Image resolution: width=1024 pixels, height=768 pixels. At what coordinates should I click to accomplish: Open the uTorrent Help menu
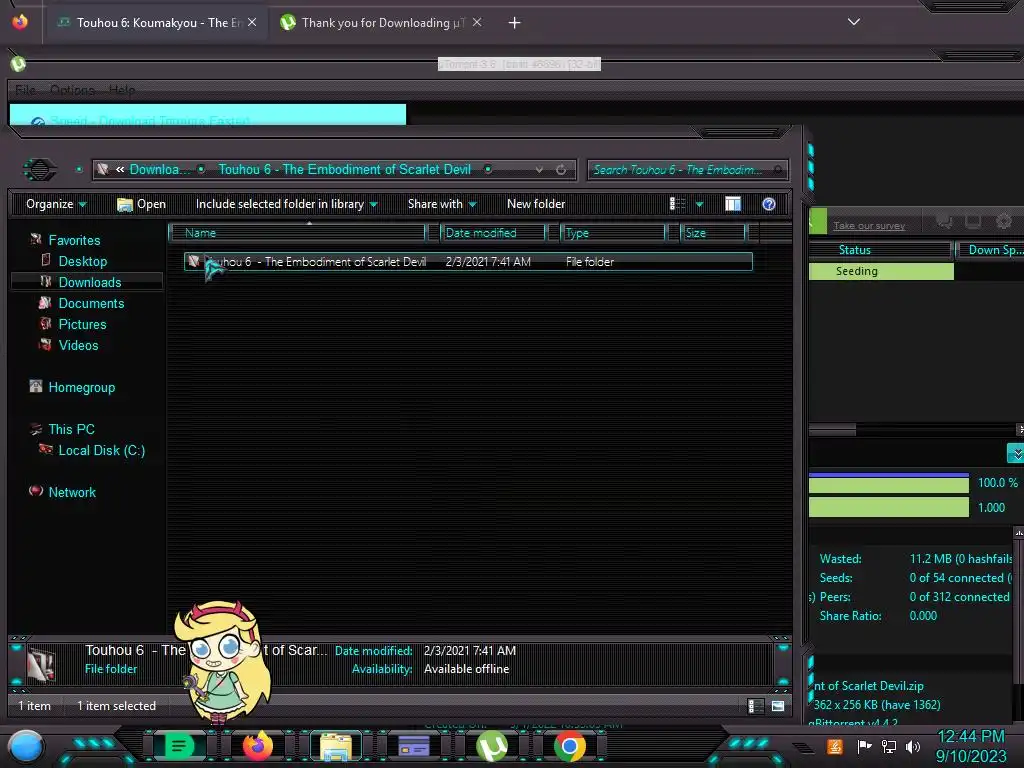(122, 90)
